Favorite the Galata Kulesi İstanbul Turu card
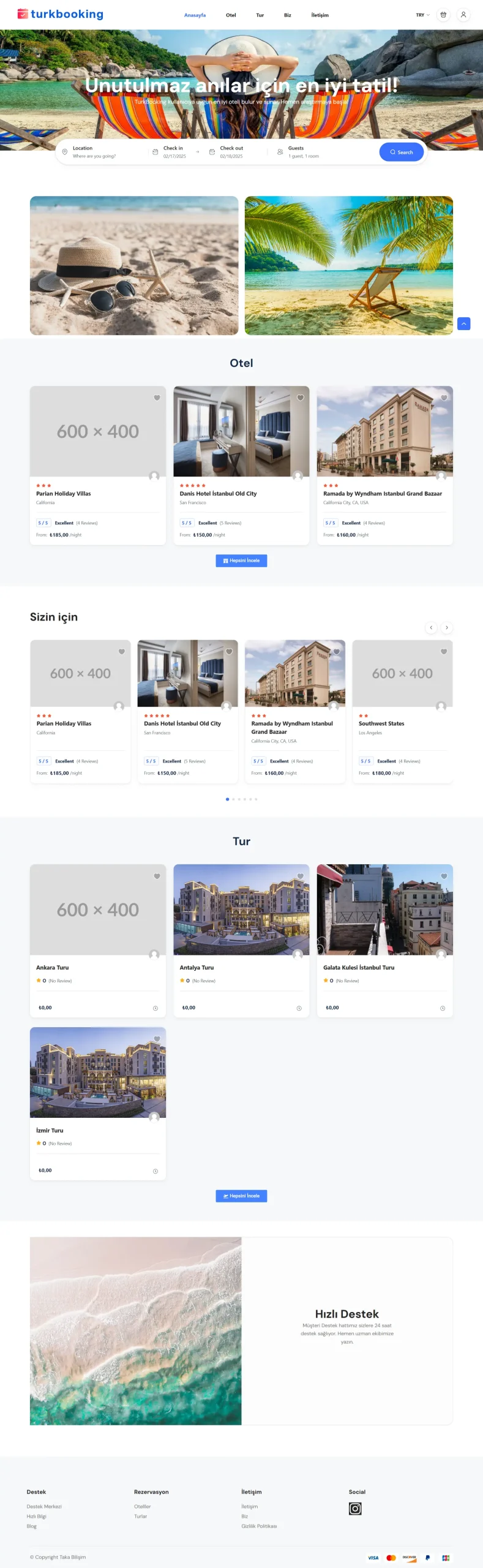 444,876
